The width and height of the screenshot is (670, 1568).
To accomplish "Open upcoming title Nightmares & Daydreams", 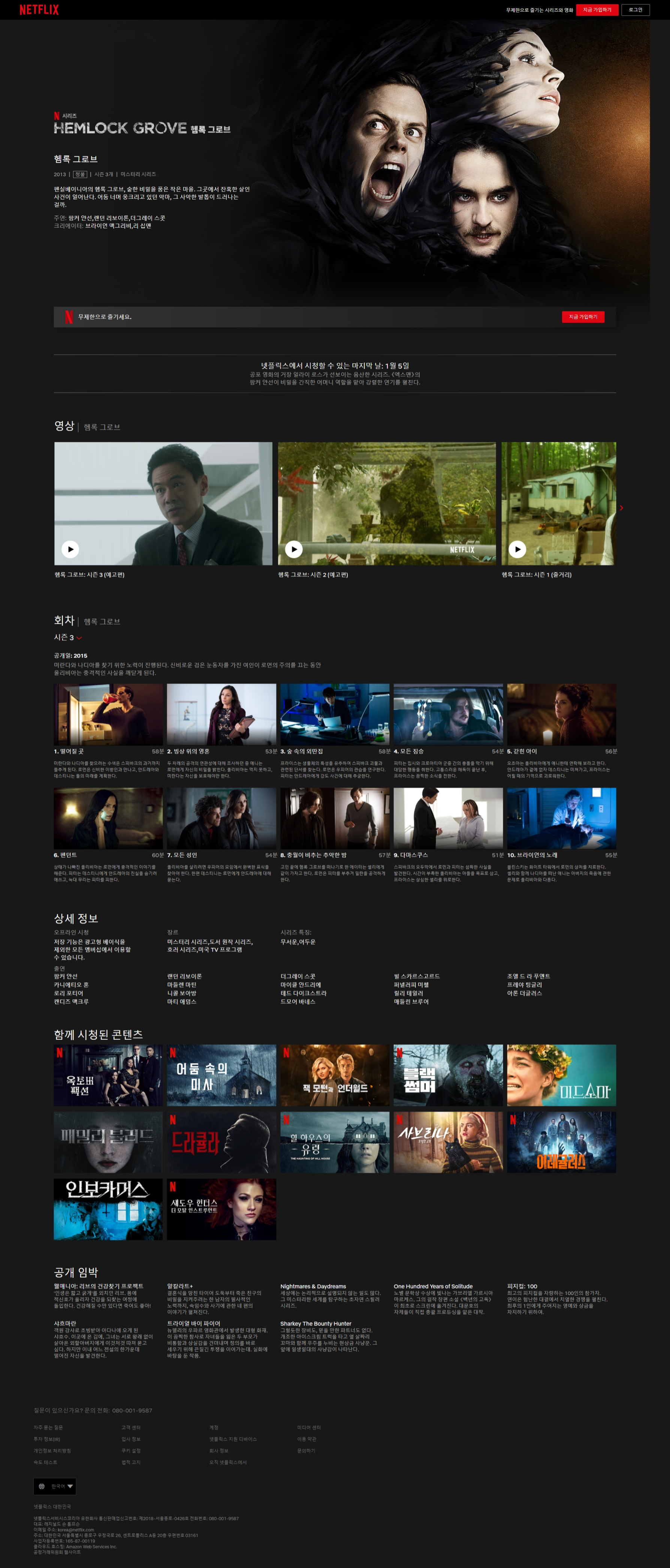I will [313, 1286].
